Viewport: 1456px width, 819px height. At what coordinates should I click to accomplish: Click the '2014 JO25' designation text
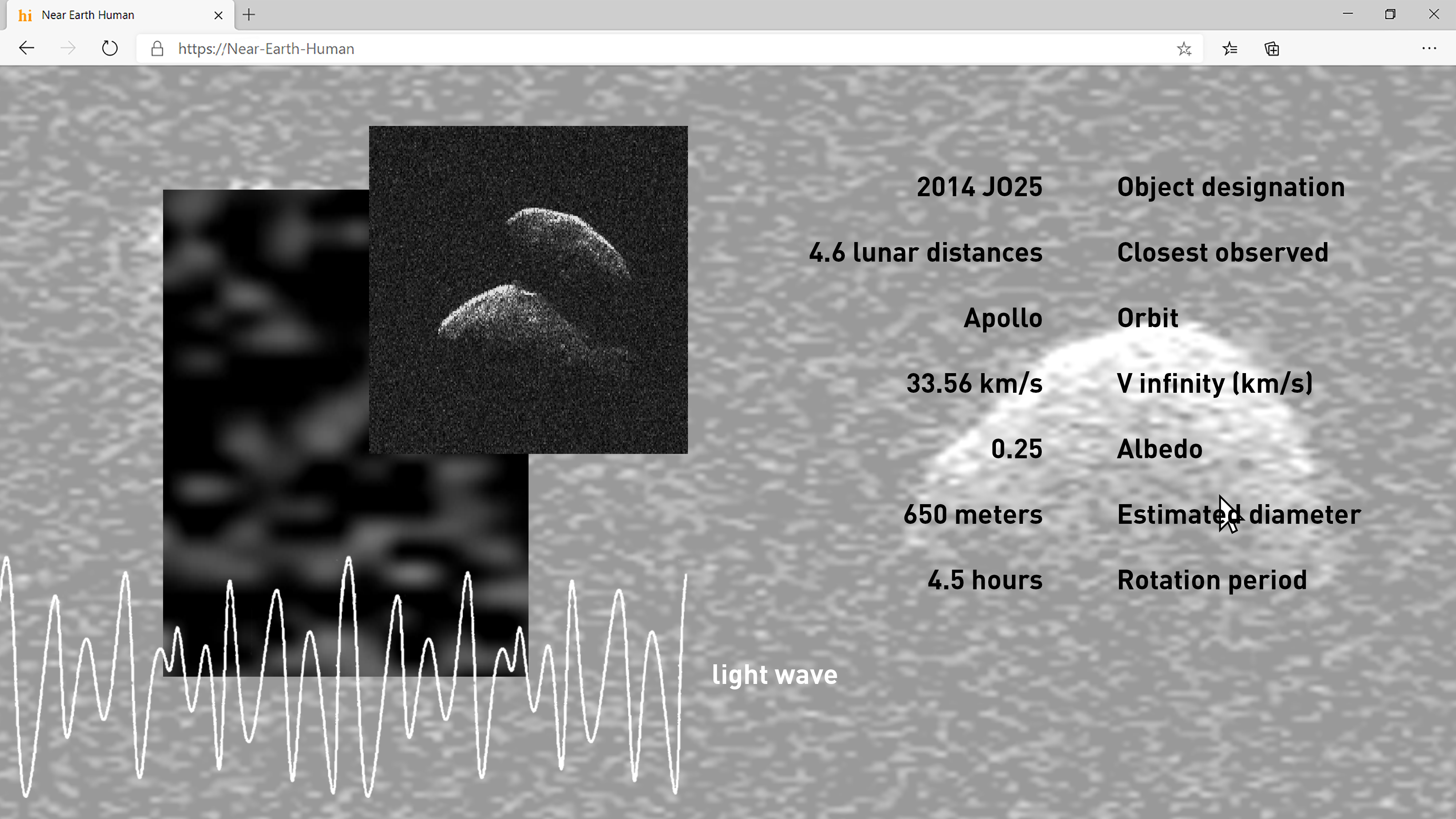(979, 187)
